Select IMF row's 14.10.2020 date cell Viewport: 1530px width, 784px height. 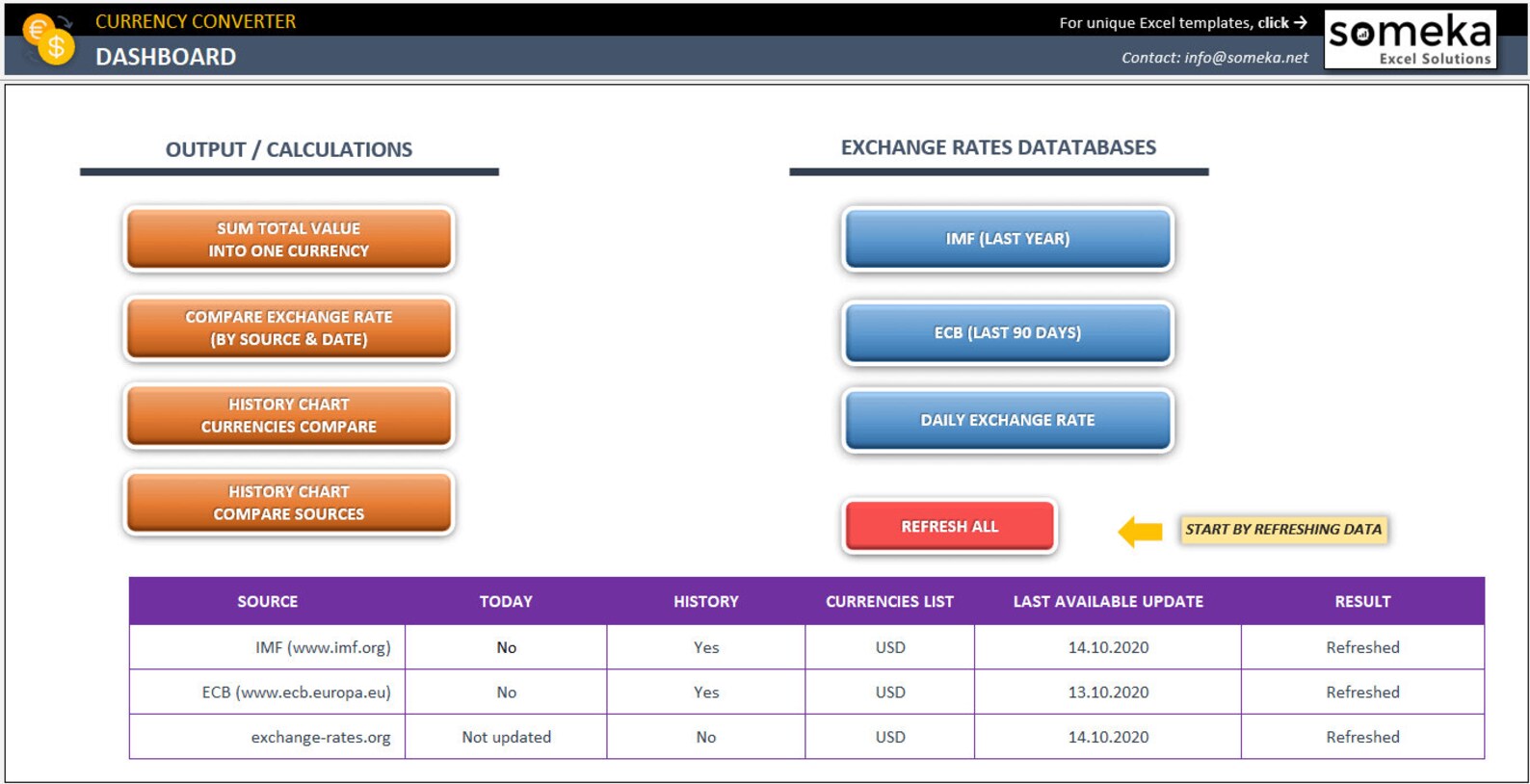[x=1108, y=647]
